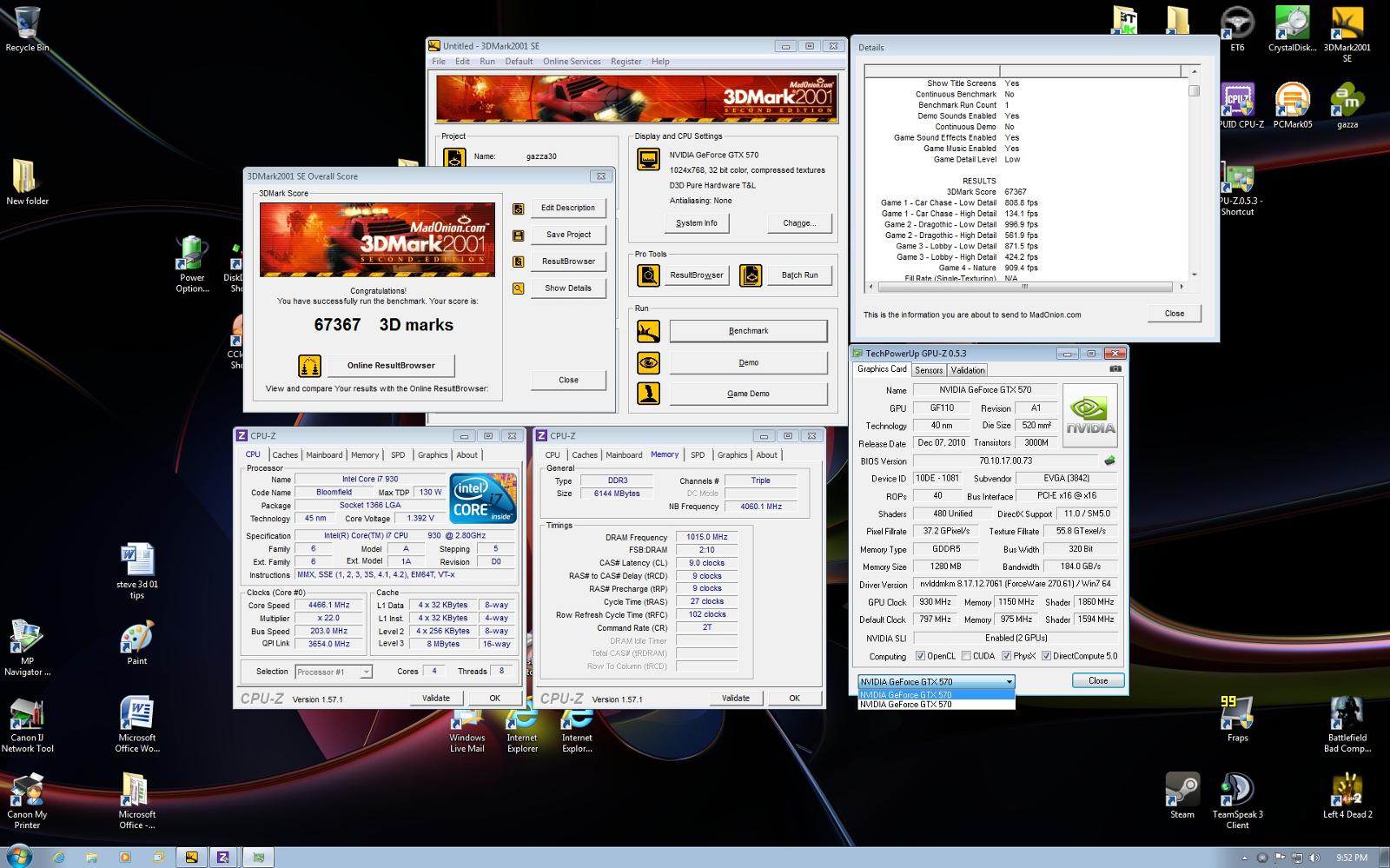1390x868 pixels.
Task: Click the icon beside Online ResultBrowser button
Action: pos(309,366)
